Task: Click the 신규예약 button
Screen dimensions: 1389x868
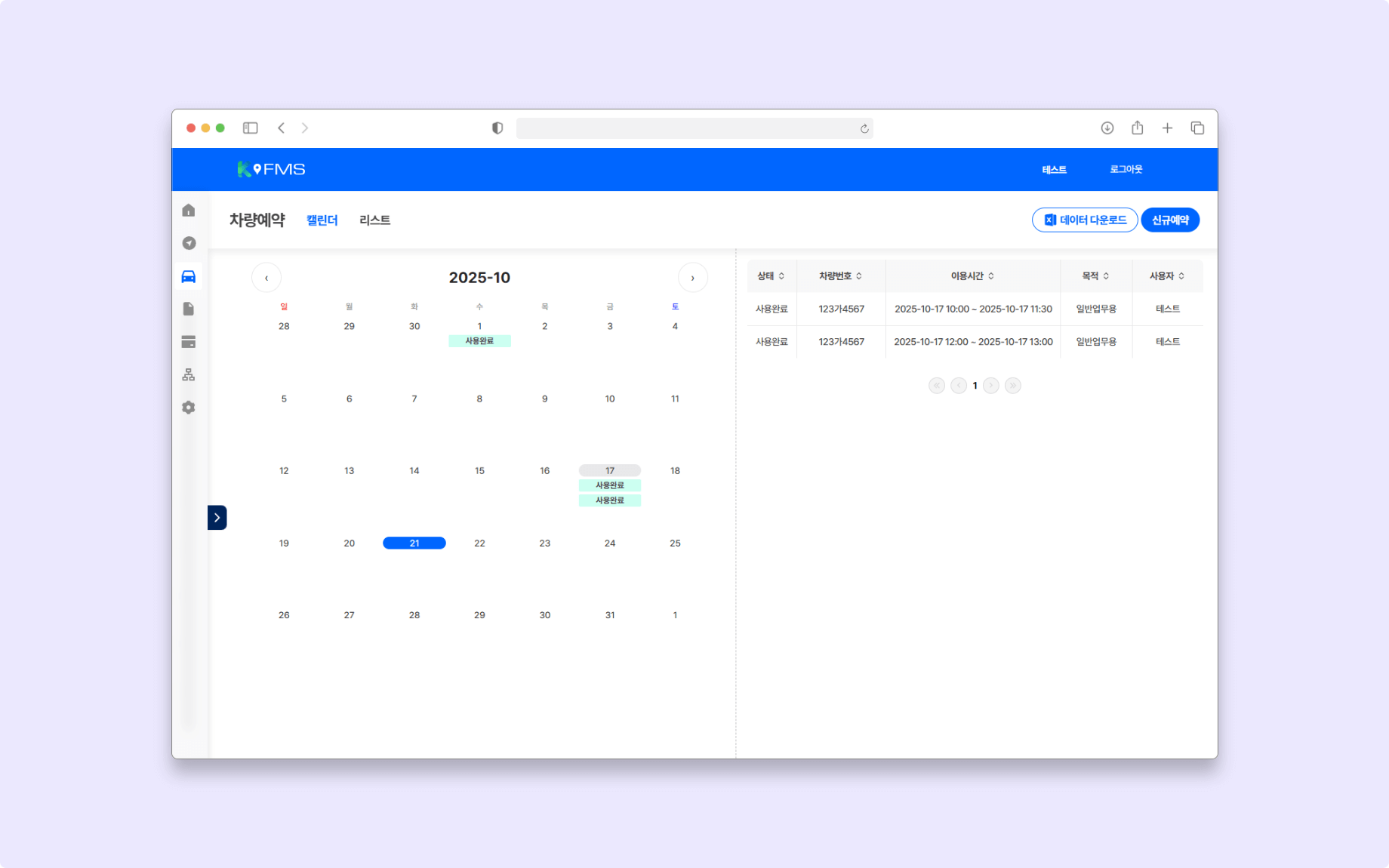Action: [x=1170, y=220]
